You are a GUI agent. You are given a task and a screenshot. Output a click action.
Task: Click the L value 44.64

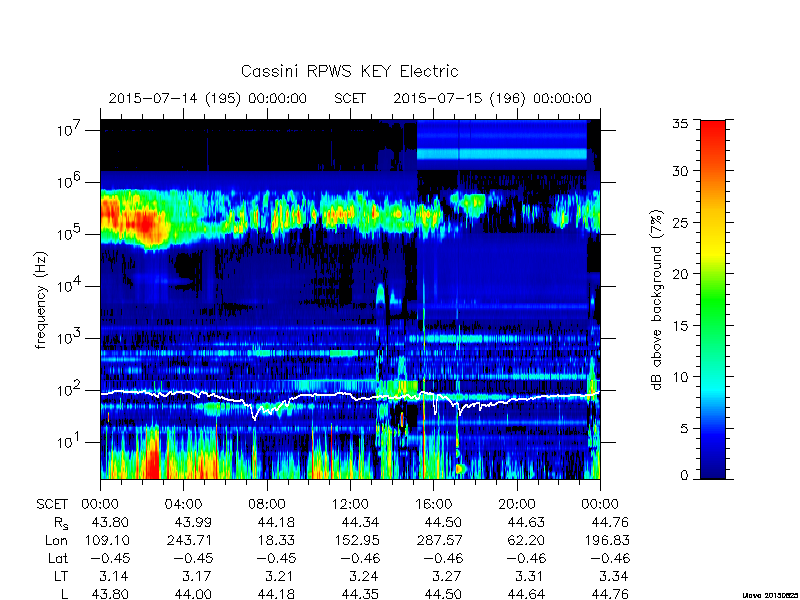point(526,594)
